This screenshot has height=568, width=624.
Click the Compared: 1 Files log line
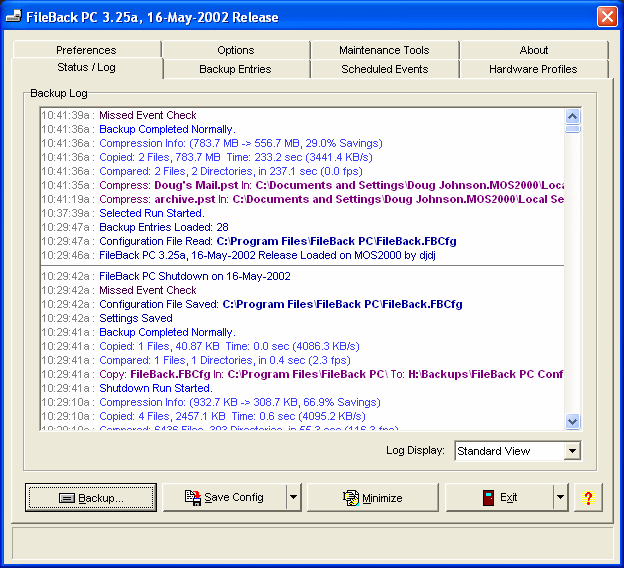coord(196,360)
